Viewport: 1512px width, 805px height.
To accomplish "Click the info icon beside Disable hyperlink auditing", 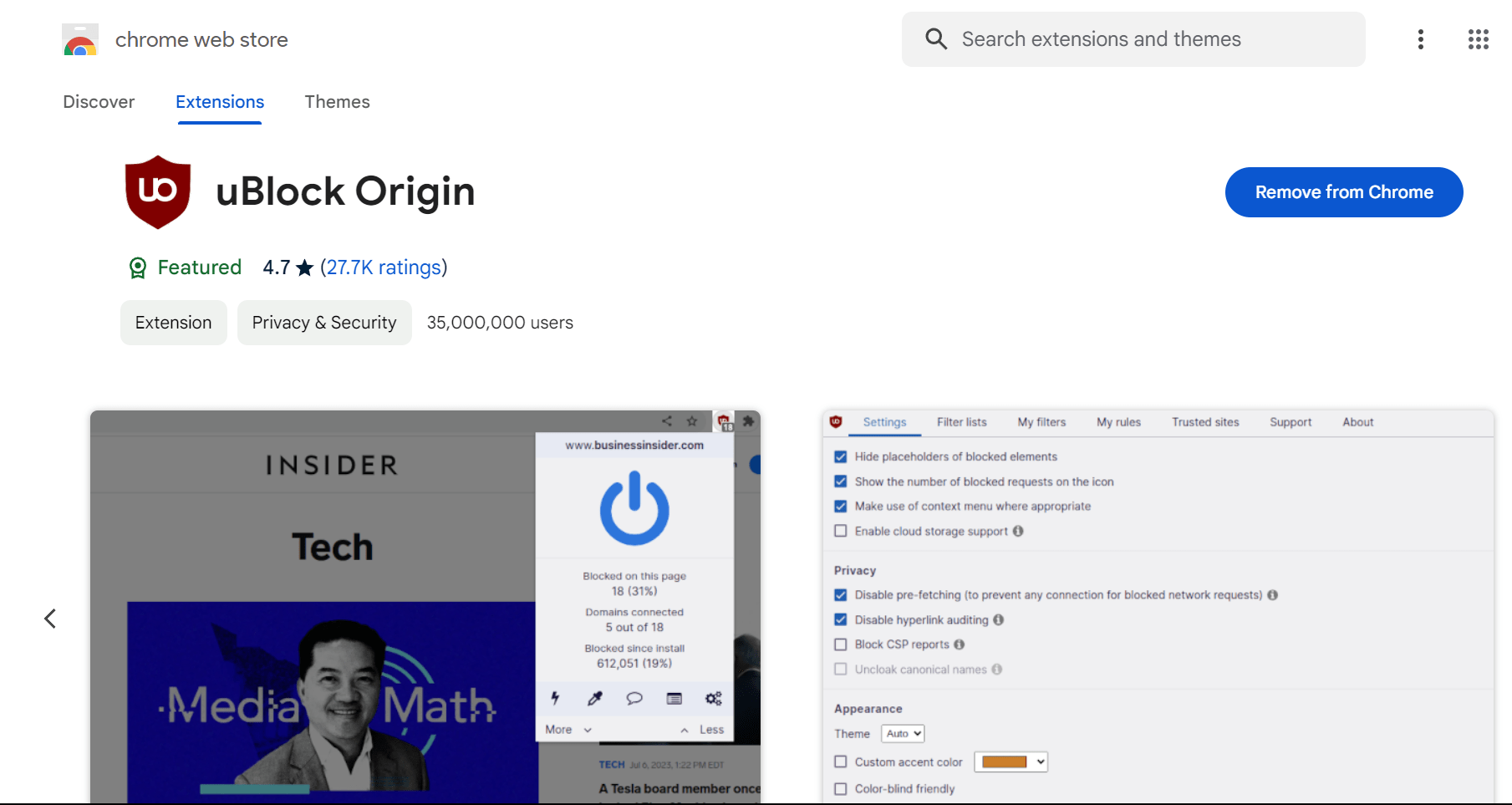I will point(999,620).
